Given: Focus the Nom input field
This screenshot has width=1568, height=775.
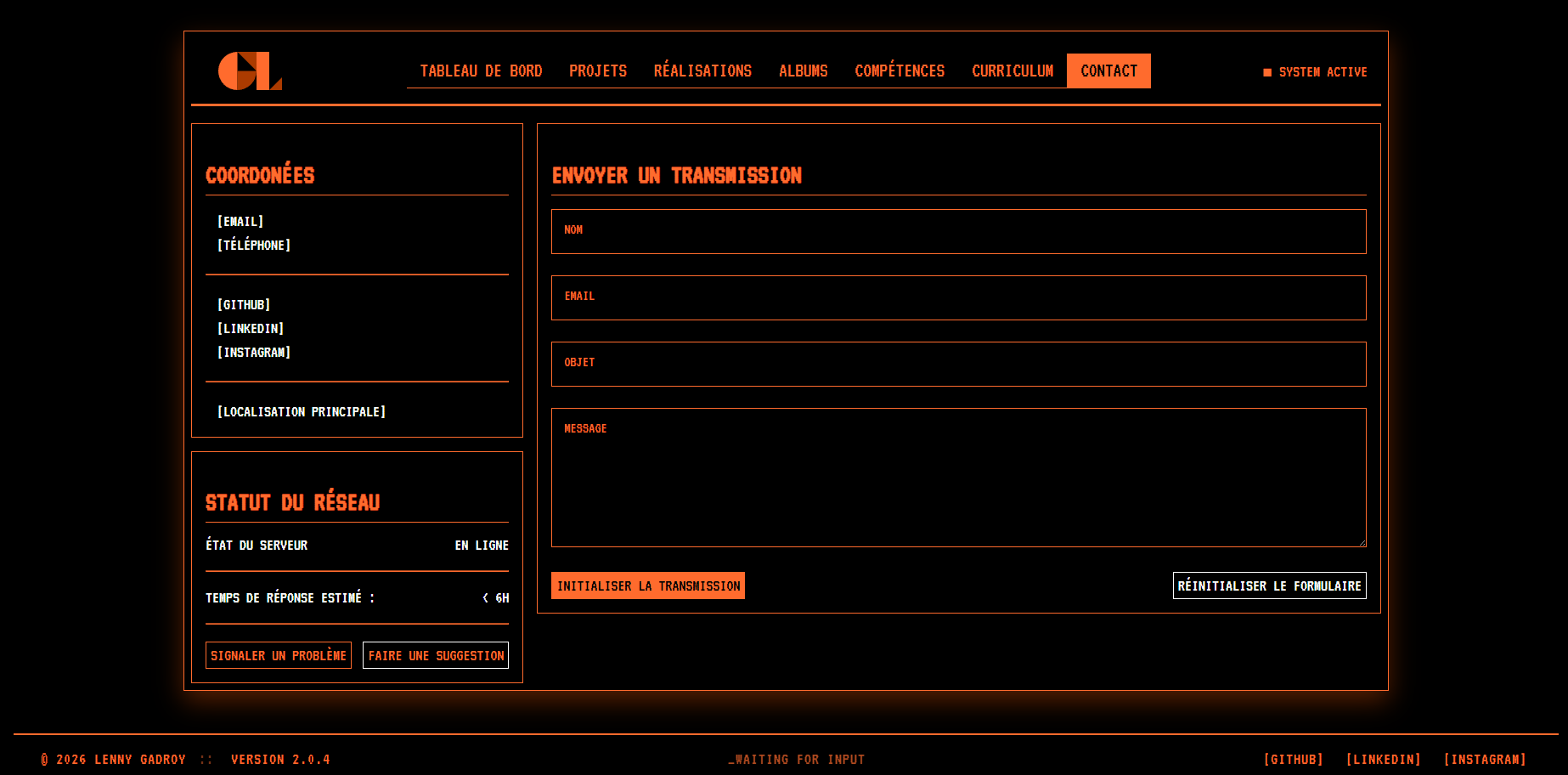Looking at the screenshot, I should 958,231.
